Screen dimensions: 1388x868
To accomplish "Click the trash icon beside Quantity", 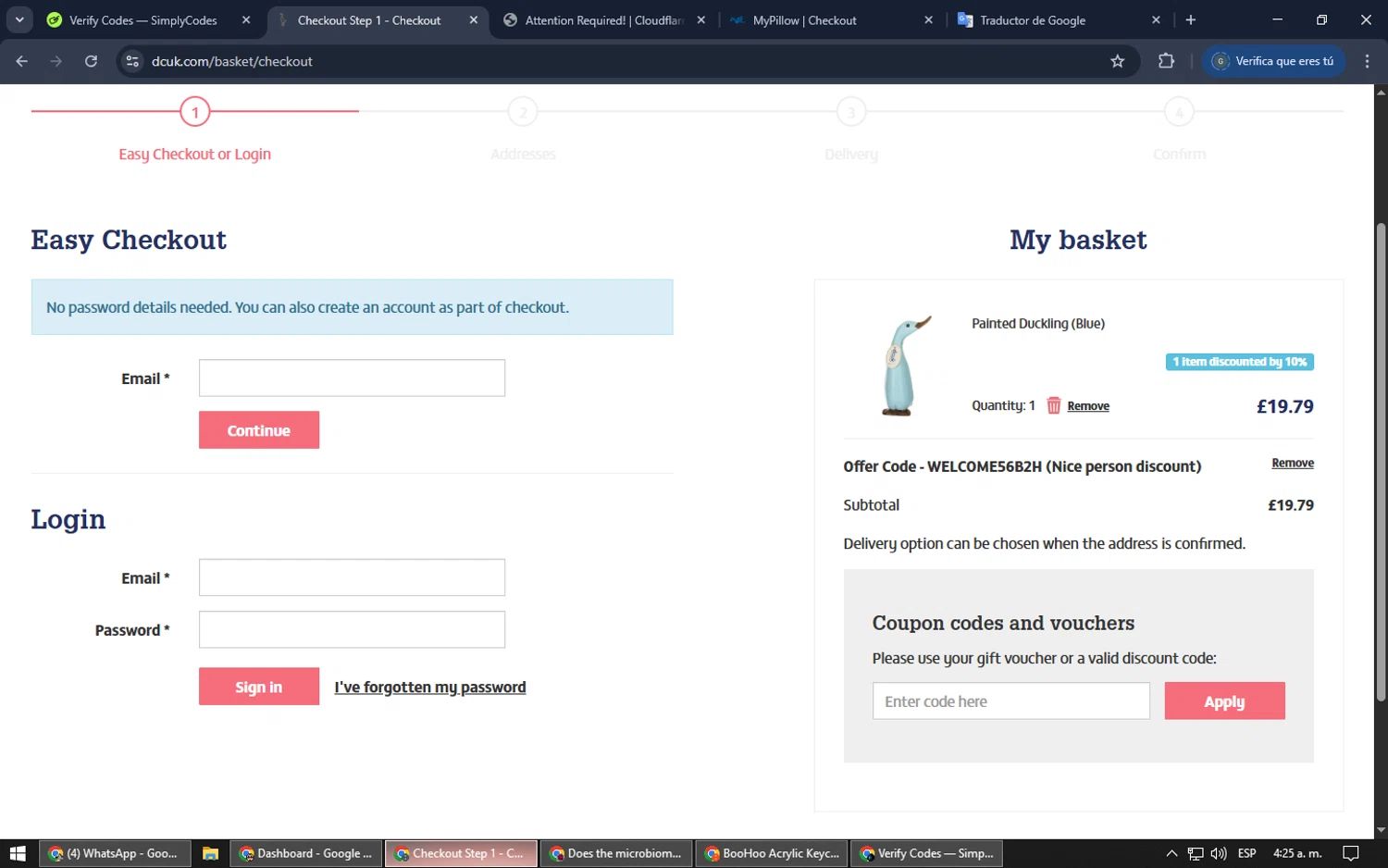I will pyautogui.click(x=1053, y=405).
